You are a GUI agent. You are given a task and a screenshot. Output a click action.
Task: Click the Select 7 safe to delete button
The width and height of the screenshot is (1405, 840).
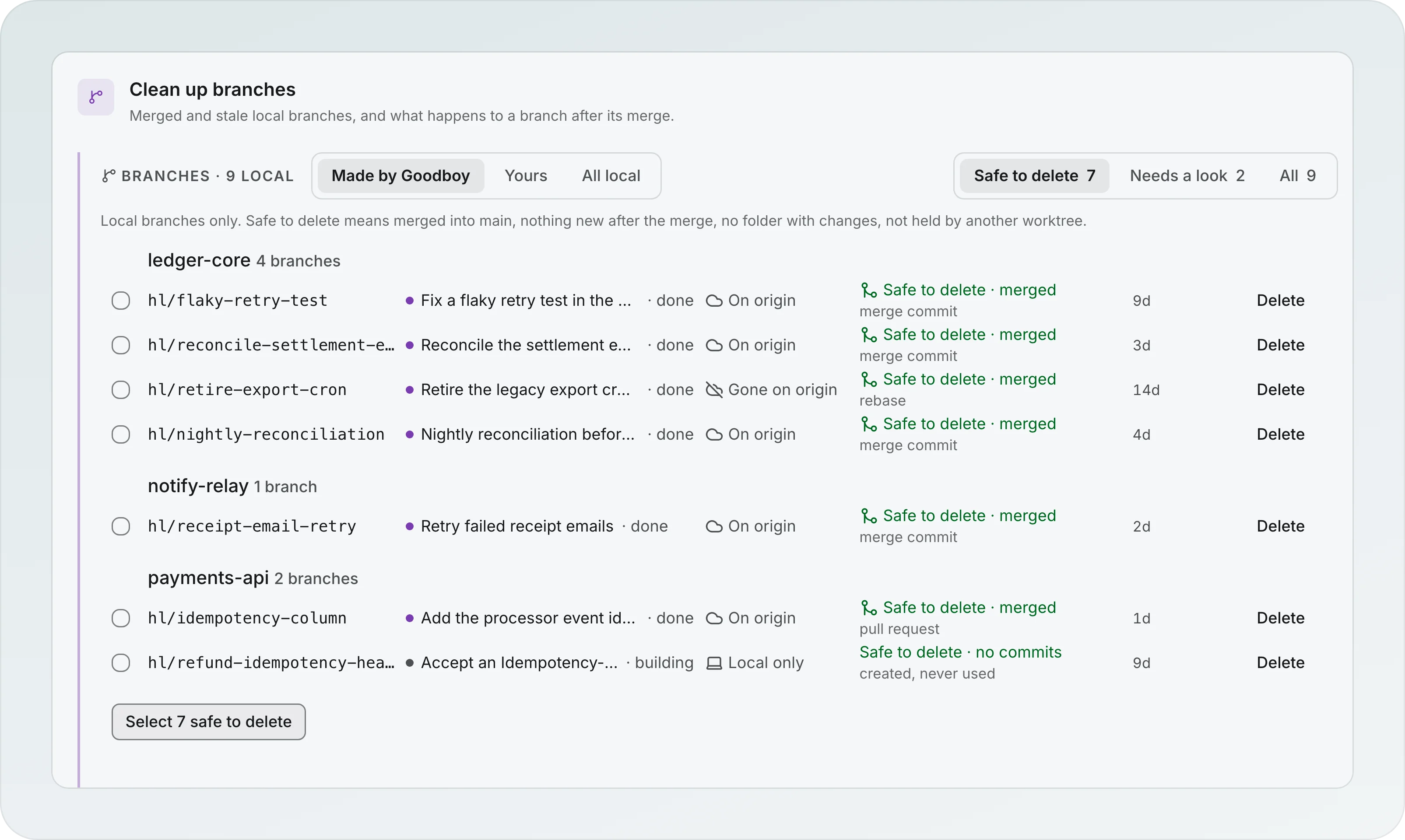[x=208, y=722]
